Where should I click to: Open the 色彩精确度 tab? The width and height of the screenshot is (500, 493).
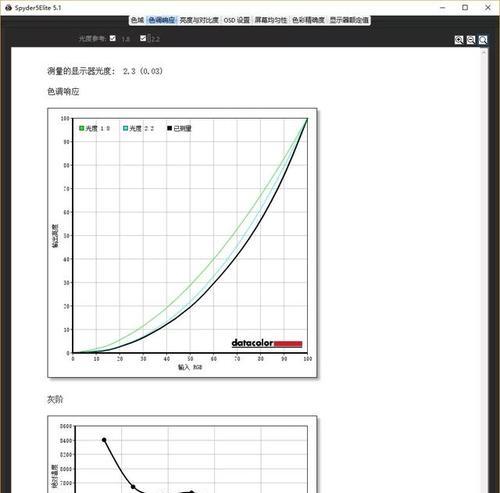pos(308,20)
